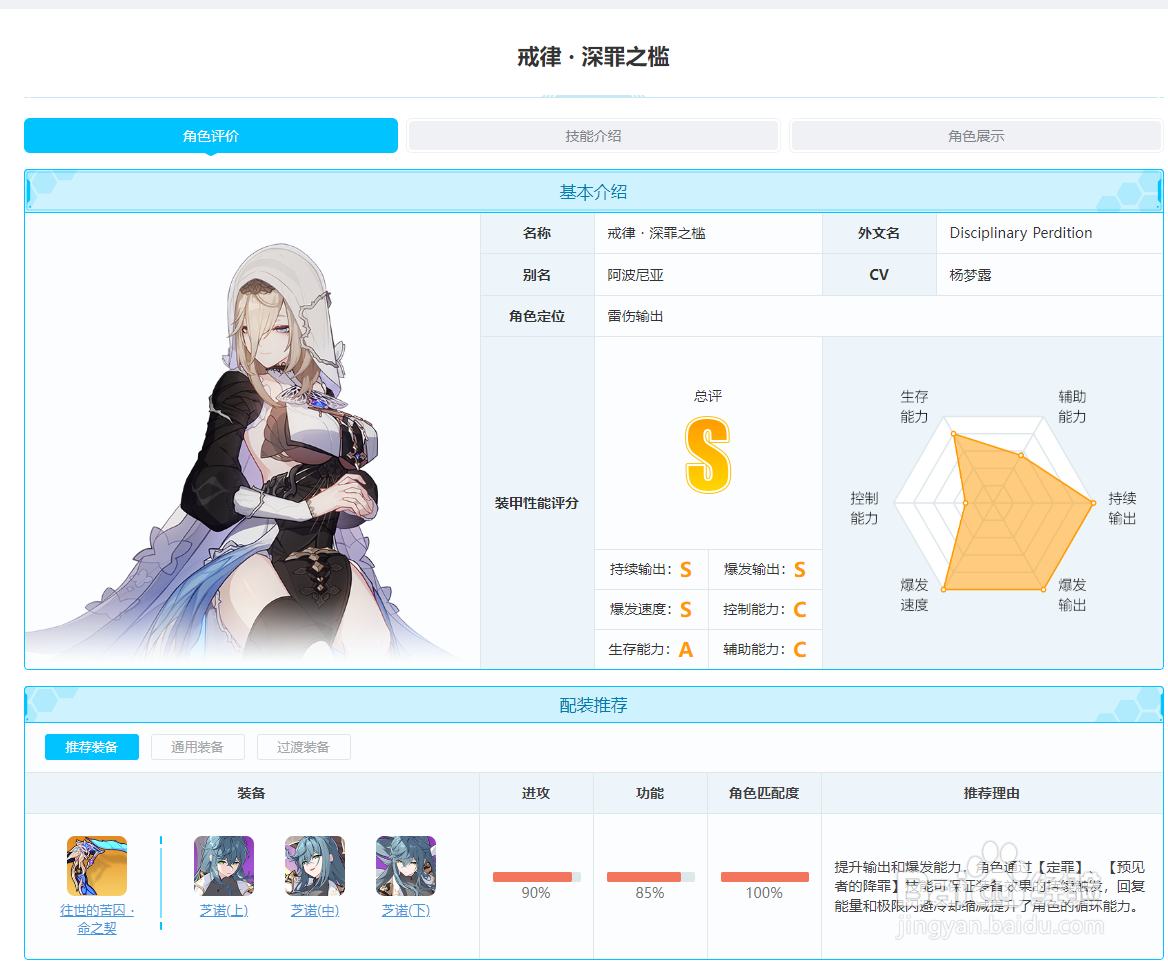Click the radar chart label 生存能力
The width and height of the screenshot is (1168, 966).
pos(914,407)
